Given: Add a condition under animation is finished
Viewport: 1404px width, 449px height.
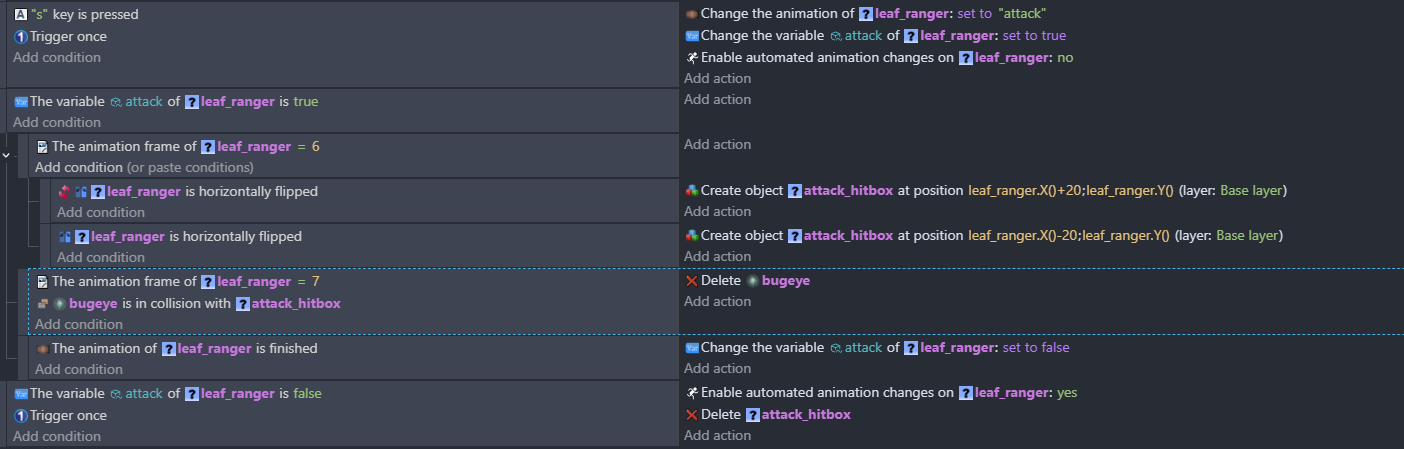Looking at the screenshot, I should click(79, 370).
